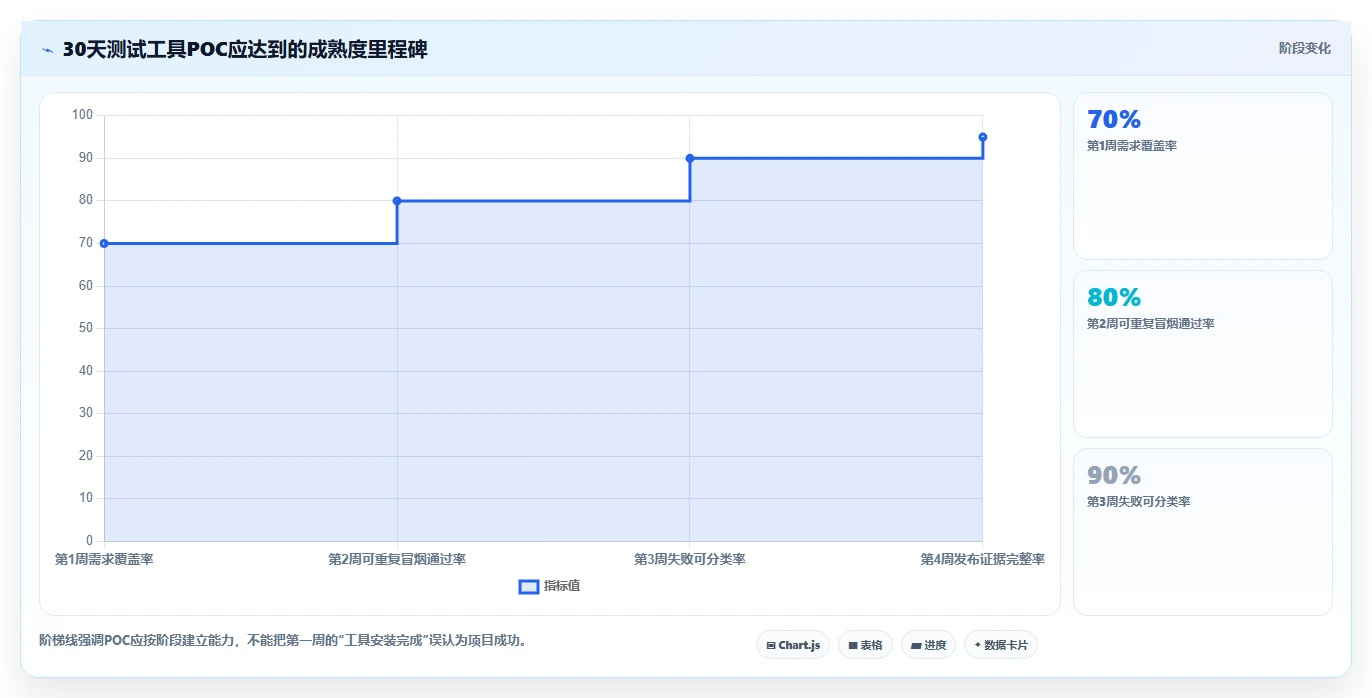Viewport: 1372px width, 698px height.
Task: Toggle the 指标值 legend entry
Action: (x=549, y=586)
